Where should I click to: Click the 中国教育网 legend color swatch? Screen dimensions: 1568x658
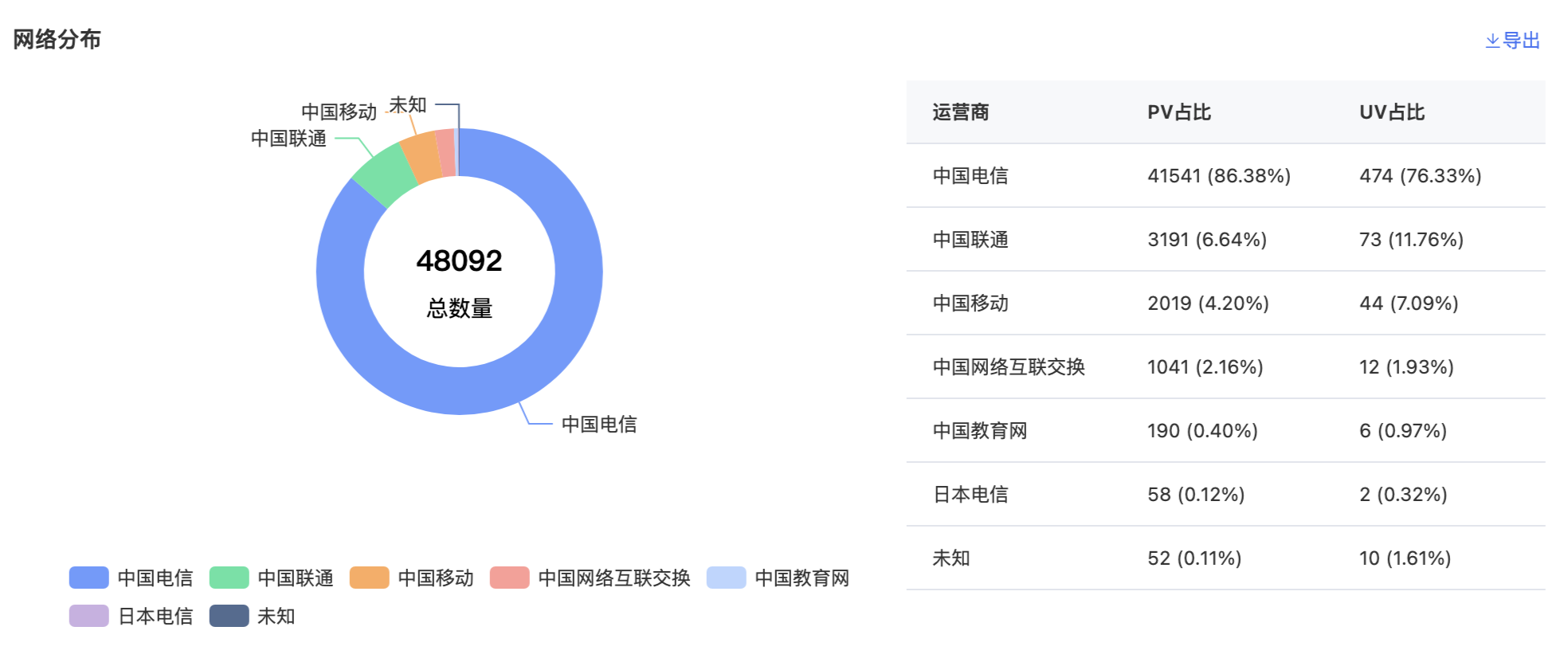coord(727,578)
